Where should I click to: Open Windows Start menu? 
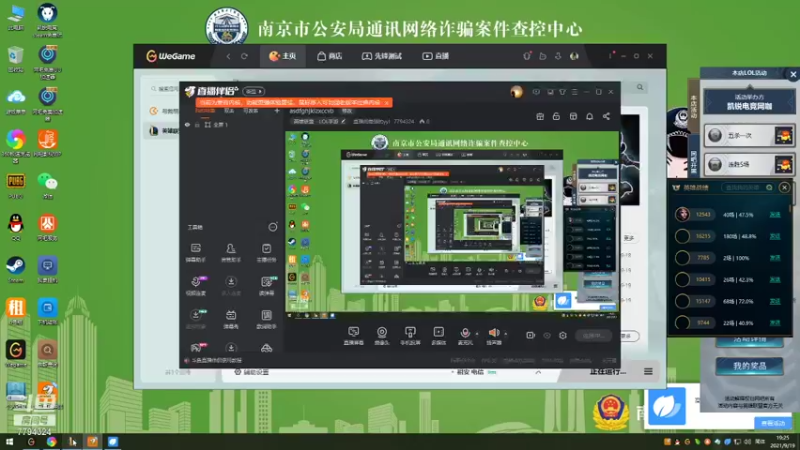pos(9,442)
